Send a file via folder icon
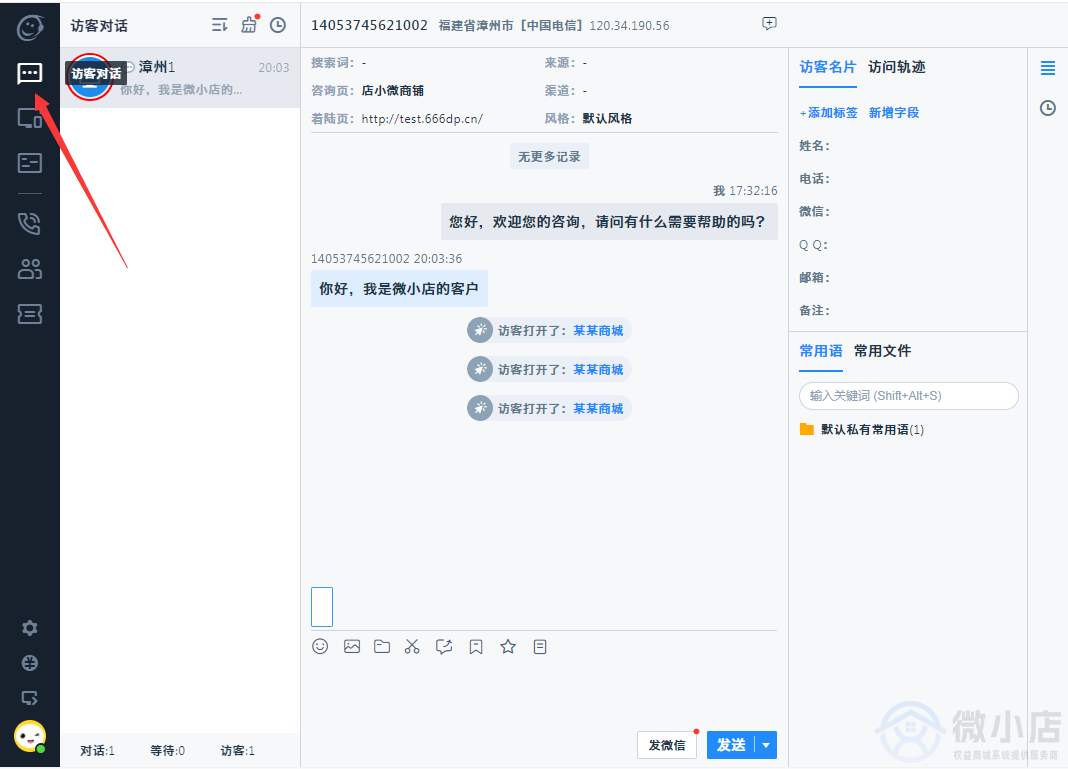The image size is (1068, 769). click(x=382, y=646)
